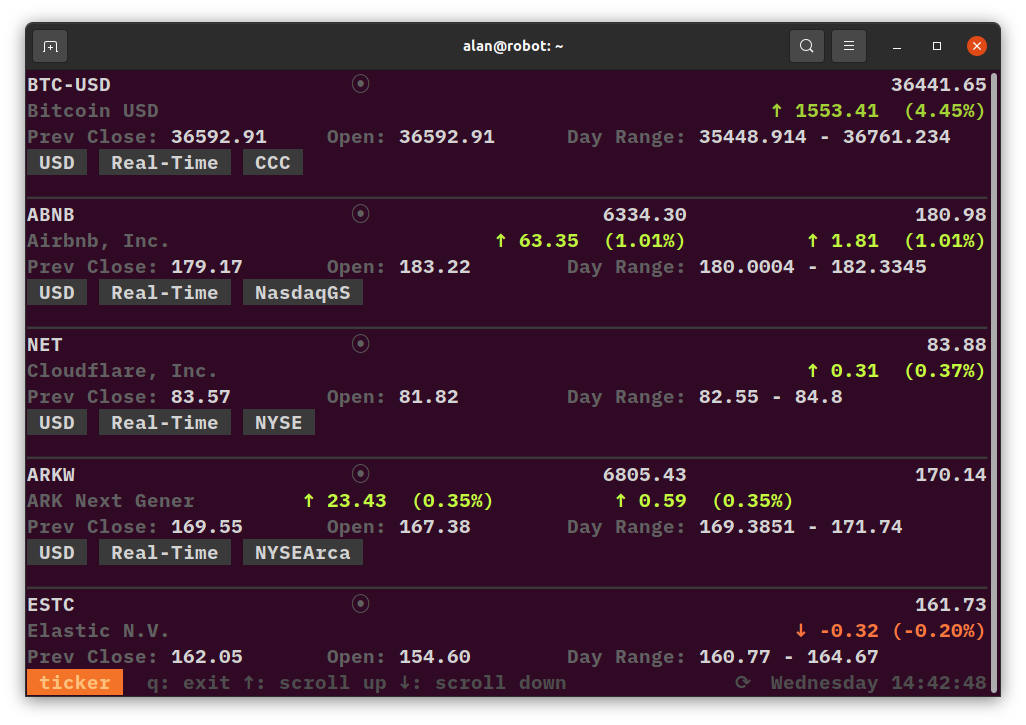Click the green up arrow beside 1553.41
Screen dimensions: 1026x725
tap(777, 111)
